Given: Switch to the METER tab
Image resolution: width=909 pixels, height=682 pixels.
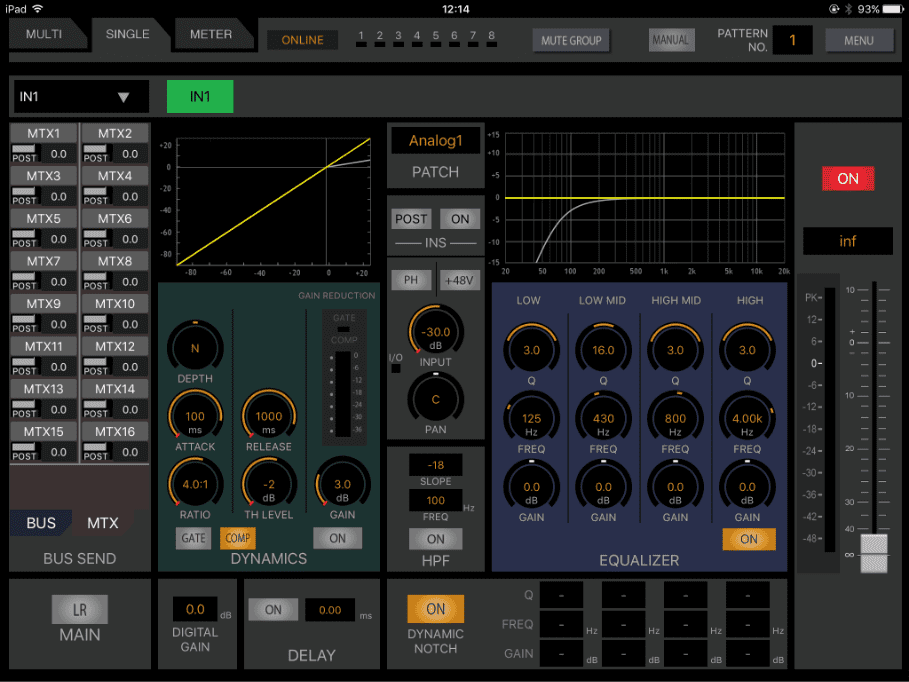Looking at the screenshot, I should click(x=211, y=34).
